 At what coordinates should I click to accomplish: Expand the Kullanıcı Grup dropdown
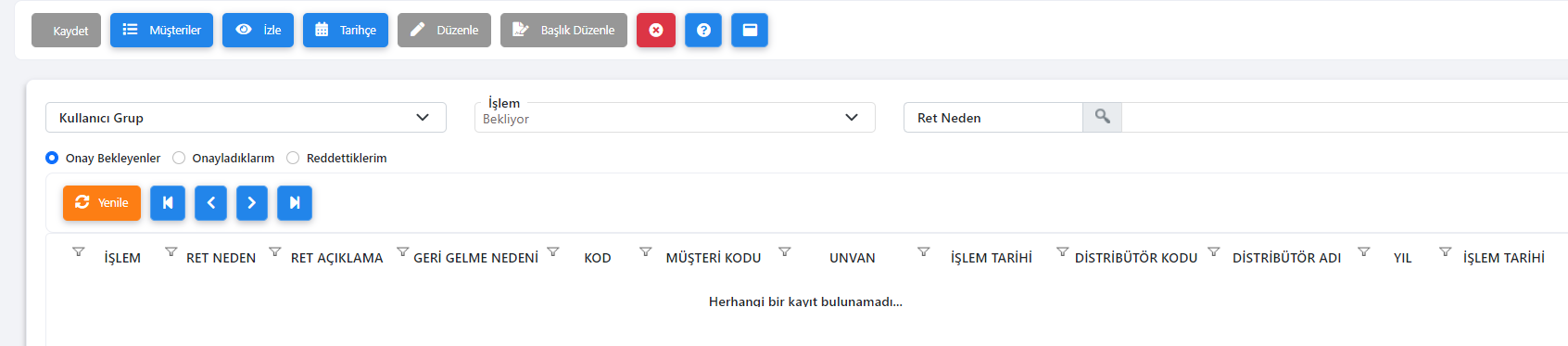(246, 117)
